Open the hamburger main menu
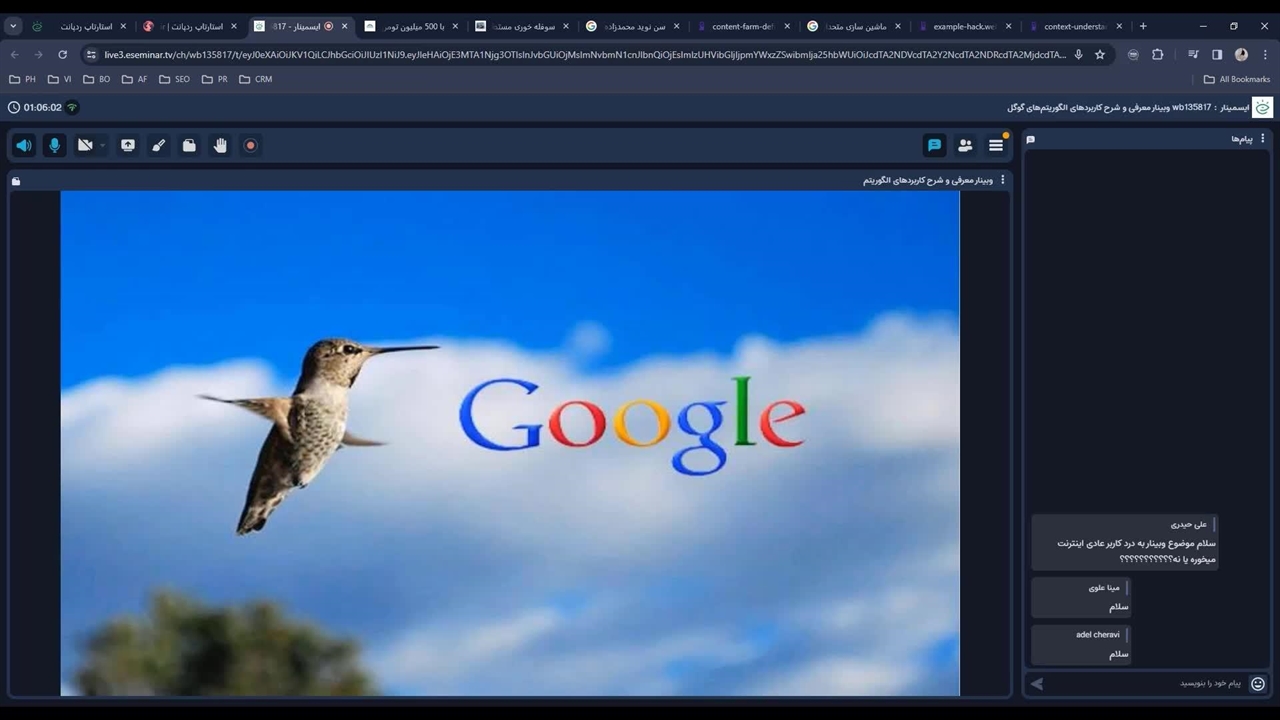The image size is (1280, 720). [996, 146]
